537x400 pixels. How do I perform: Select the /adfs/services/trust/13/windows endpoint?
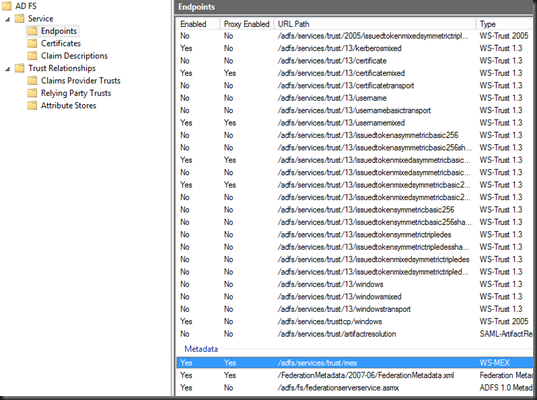coord(355,284)
